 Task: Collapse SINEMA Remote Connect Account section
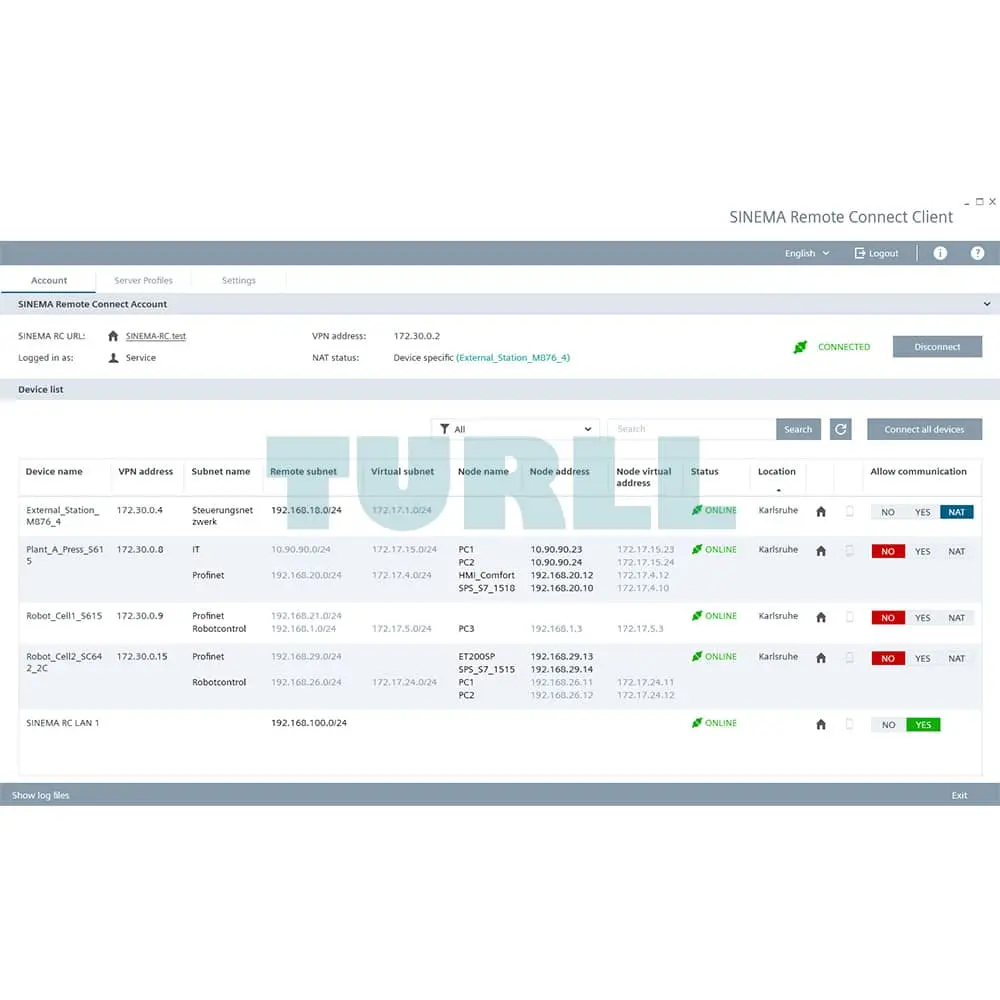[987, 304]
